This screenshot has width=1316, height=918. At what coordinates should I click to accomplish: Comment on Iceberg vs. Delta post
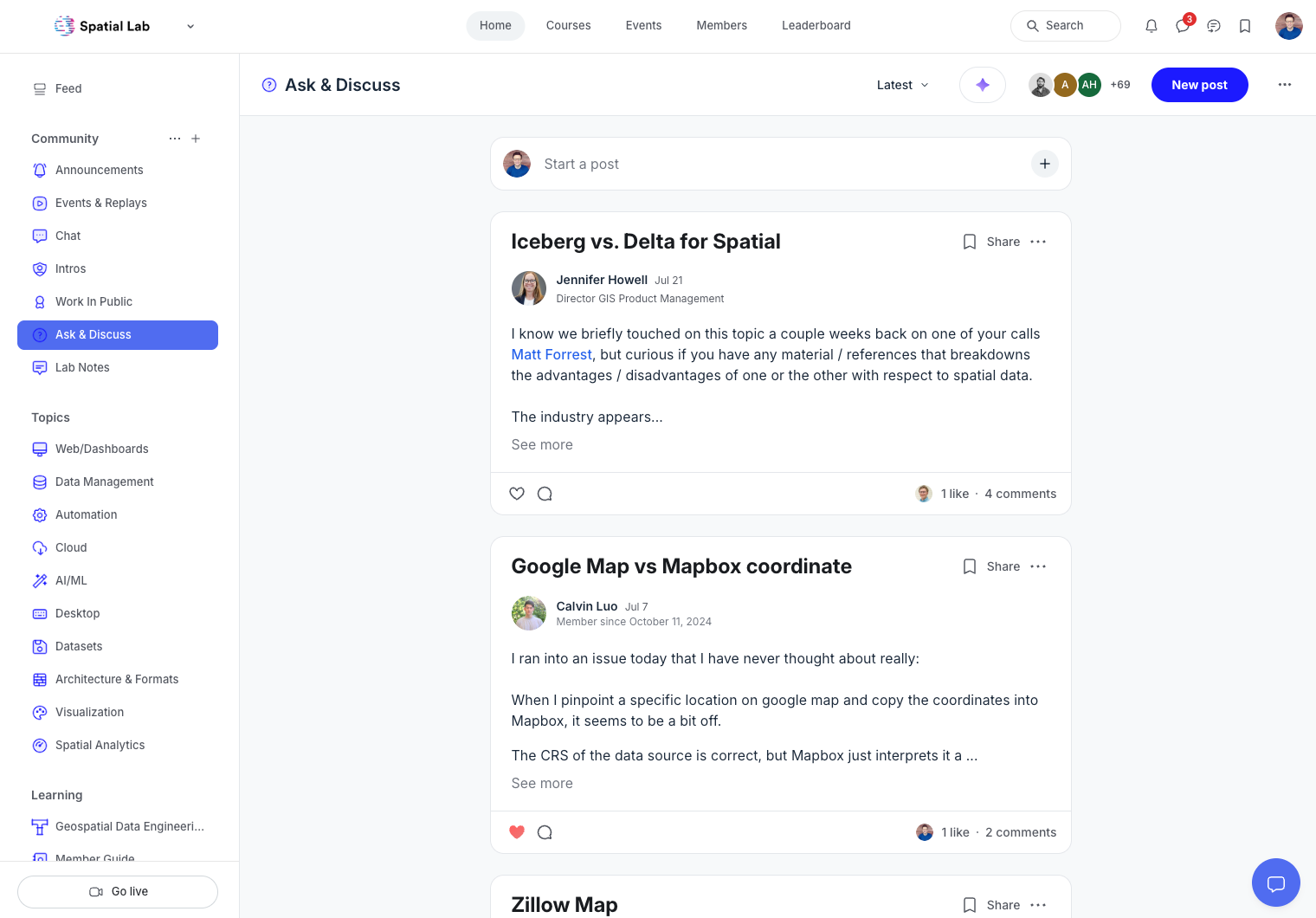click(x=545, y=494)
